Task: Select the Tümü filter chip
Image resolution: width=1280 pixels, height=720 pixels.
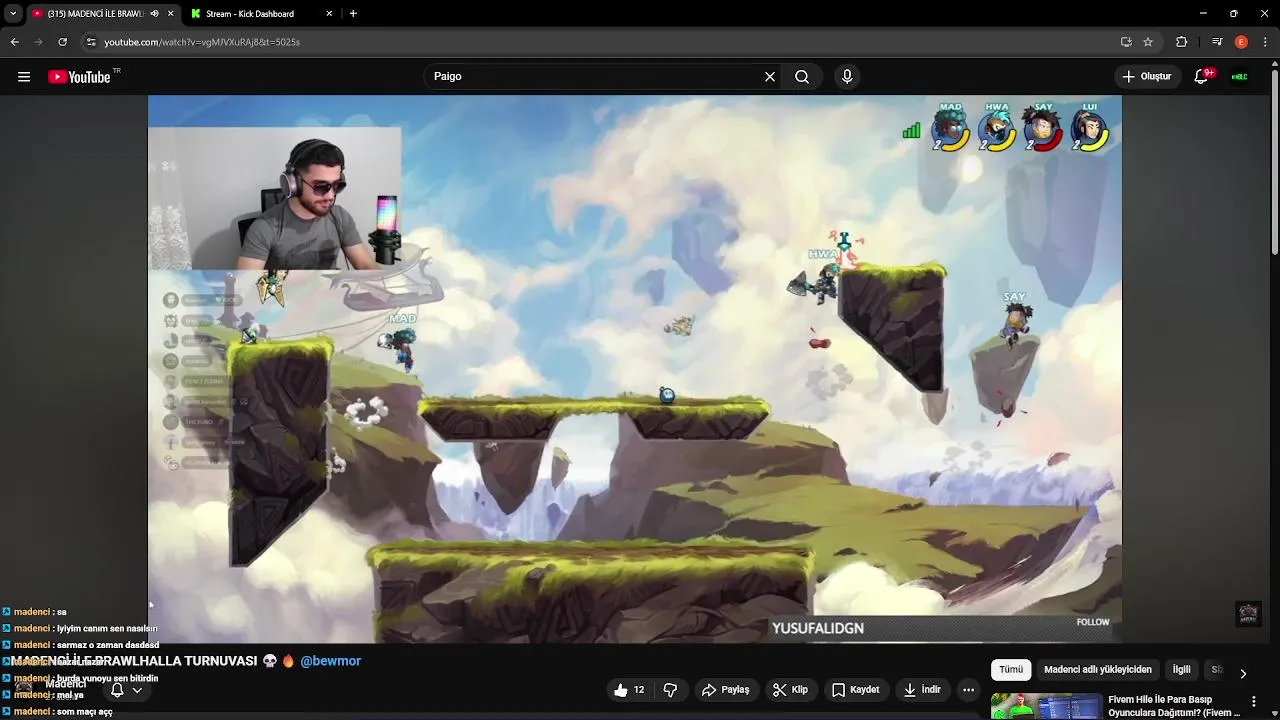Action: pos(1011,670)
